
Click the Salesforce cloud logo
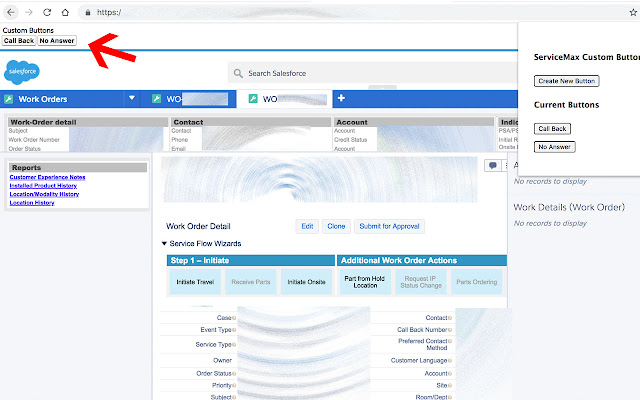pyautogui.click(x=22, y=72)
